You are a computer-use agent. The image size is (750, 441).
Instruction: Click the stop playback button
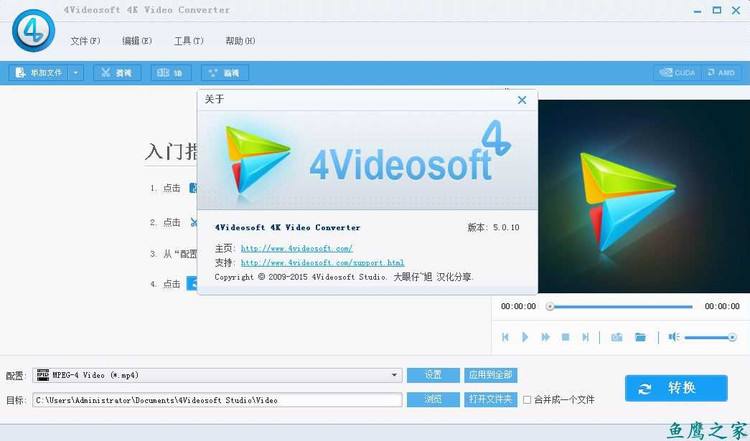(565, 337)
